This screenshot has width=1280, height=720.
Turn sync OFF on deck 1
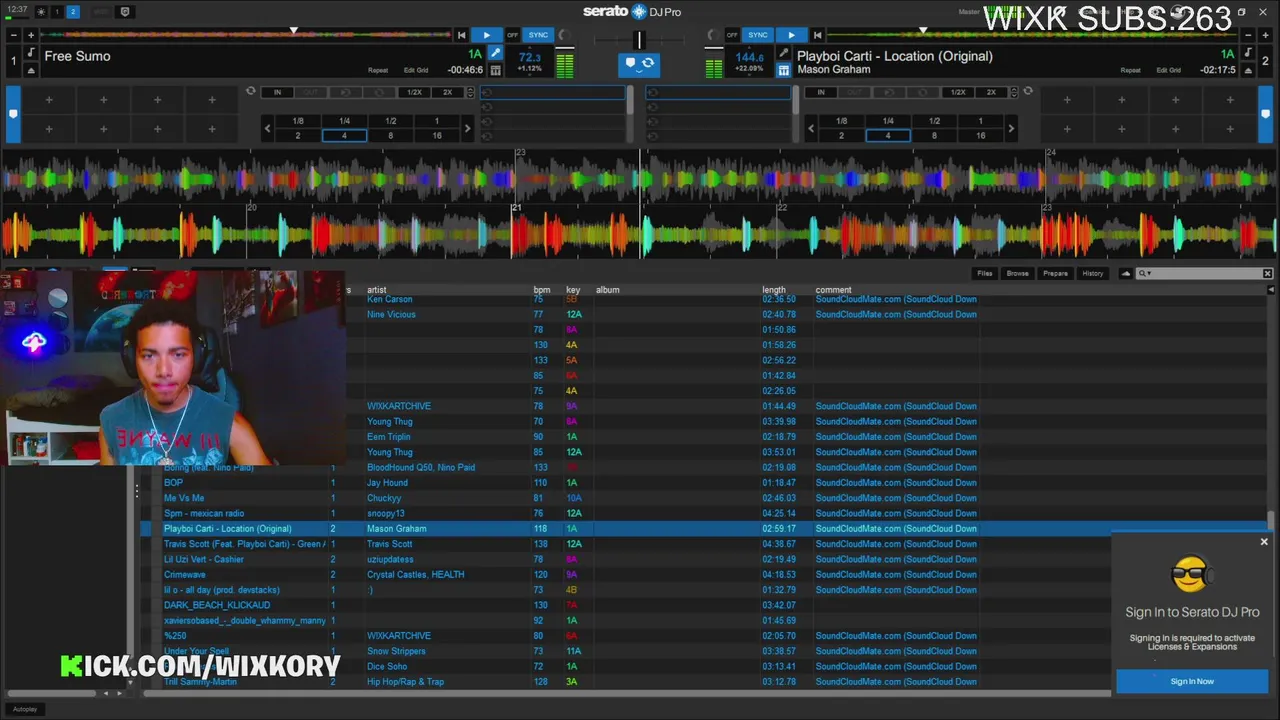(x=512, y=35)
